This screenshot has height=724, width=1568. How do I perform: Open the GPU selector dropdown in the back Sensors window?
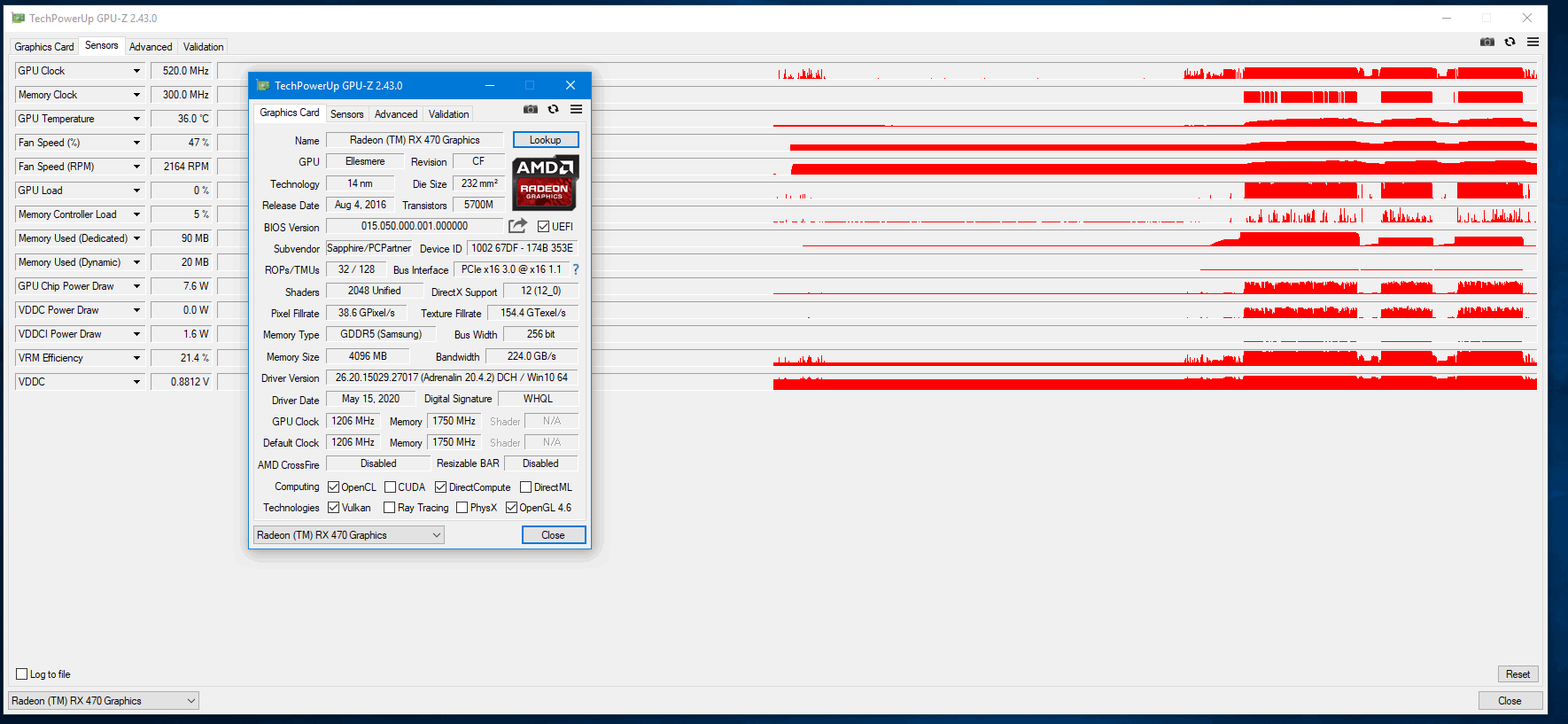(x=103, y=701)
